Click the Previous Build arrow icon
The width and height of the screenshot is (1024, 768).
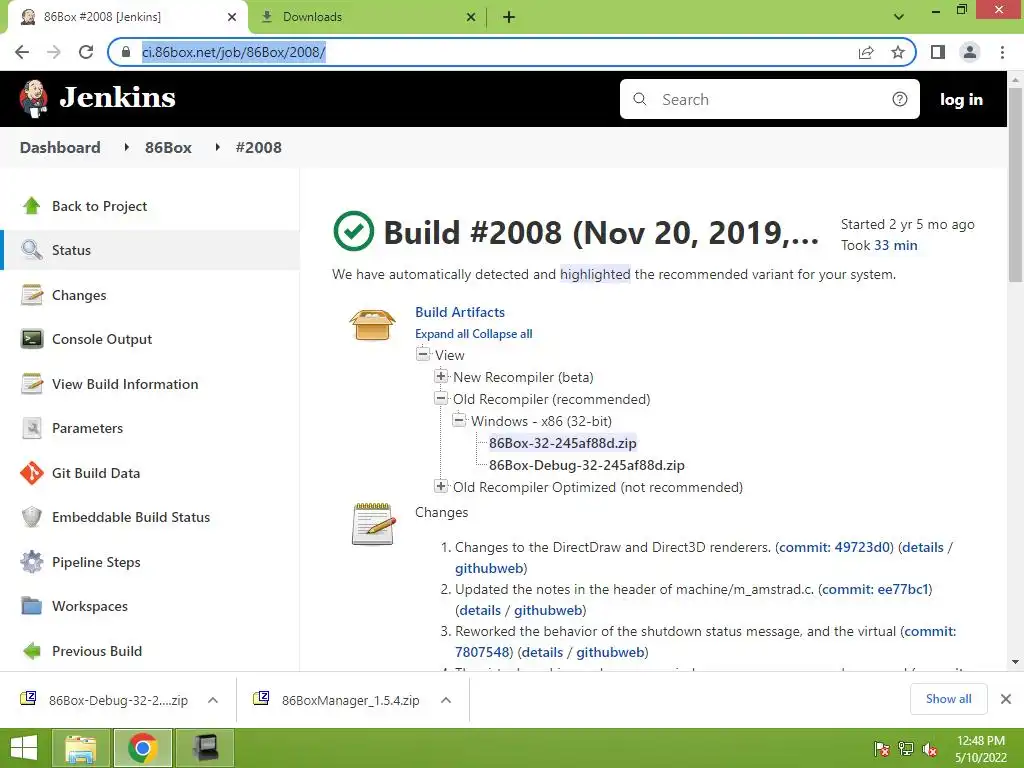pyautogui.click(x=31, y=650)
